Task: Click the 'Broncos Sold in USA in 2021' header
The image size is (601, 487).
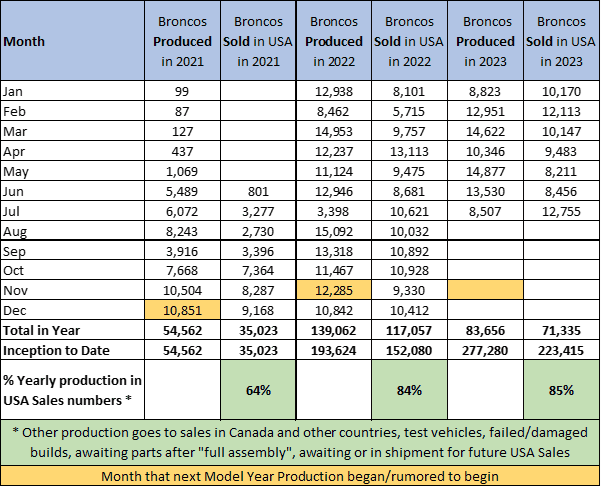Action: coord(258,41)
